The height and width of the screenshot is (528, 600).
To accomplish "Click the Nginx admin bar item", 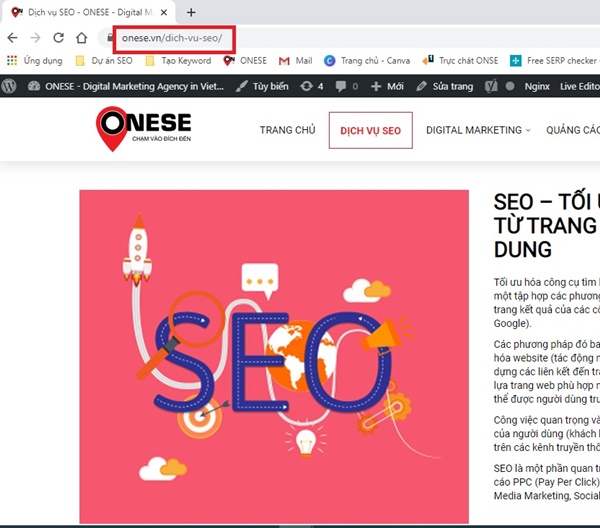I will (537, 86).
